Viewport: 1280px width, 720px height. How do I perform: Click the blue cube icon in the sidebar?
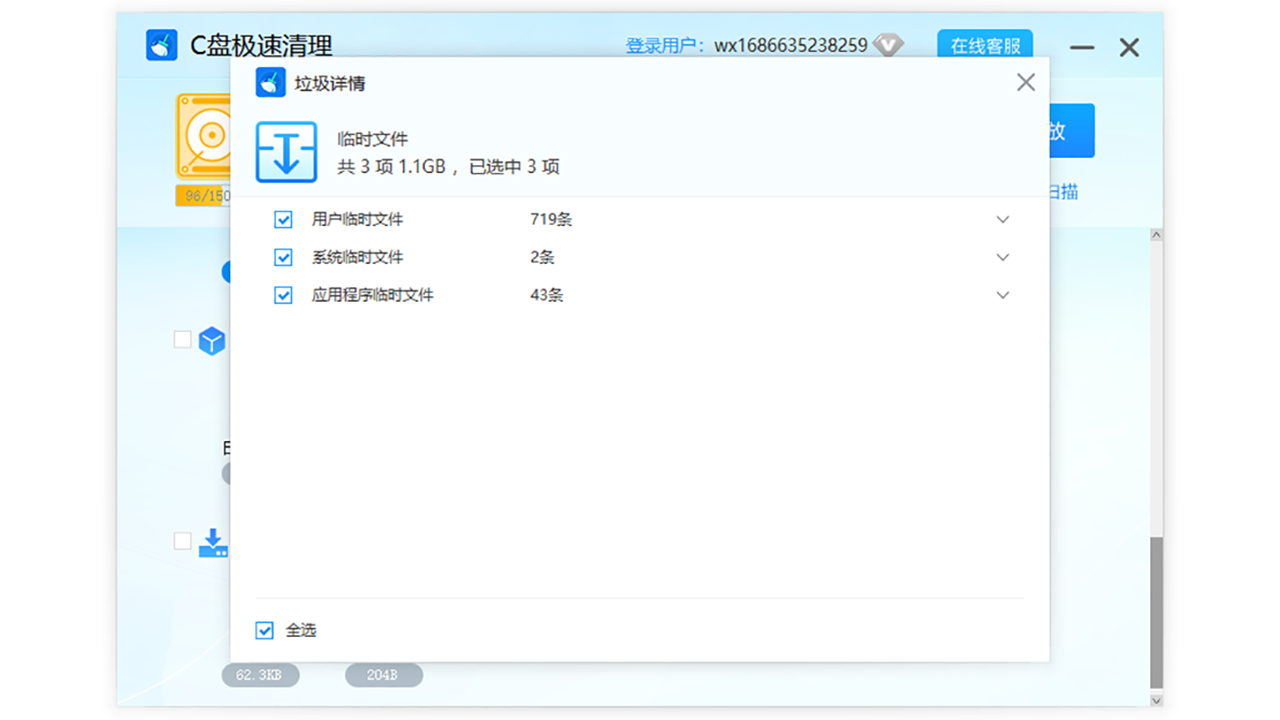[212, 341]
